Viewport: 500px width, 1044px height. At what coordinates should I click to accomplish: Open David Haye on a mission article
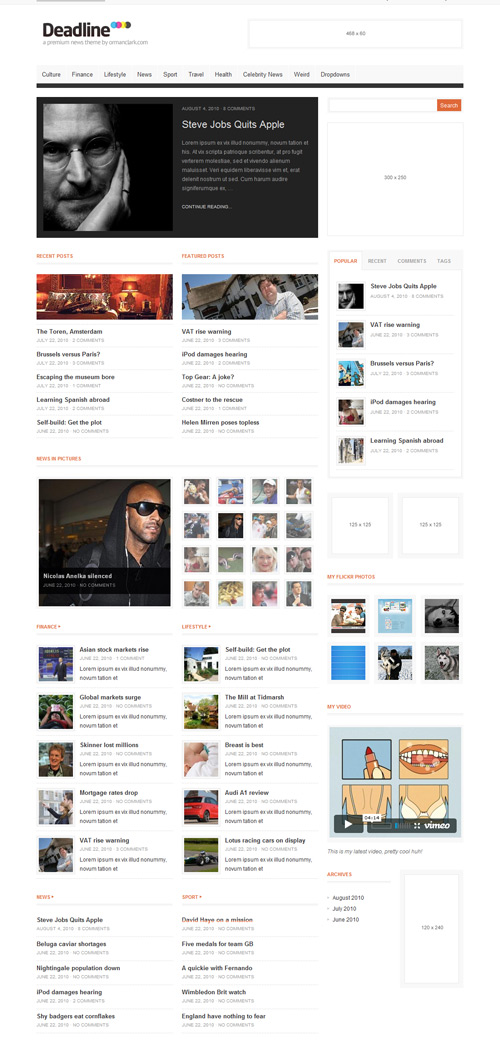[217, 920]
